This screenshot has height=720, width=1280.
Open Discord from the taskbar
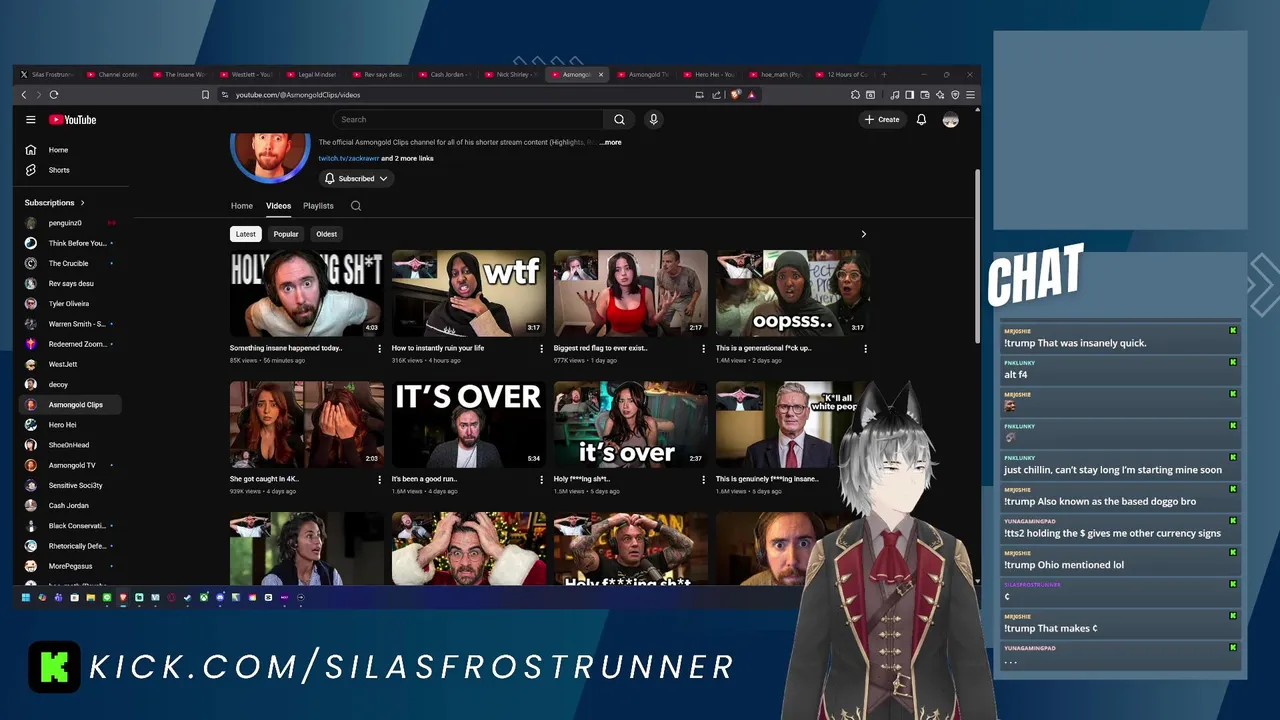coord(220,598)
